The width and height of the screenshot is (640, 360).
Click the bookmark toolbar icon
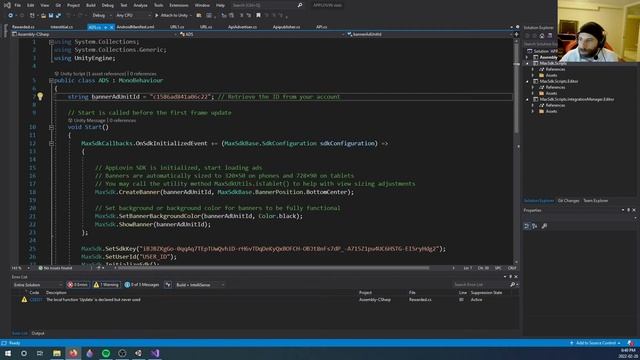258,16
